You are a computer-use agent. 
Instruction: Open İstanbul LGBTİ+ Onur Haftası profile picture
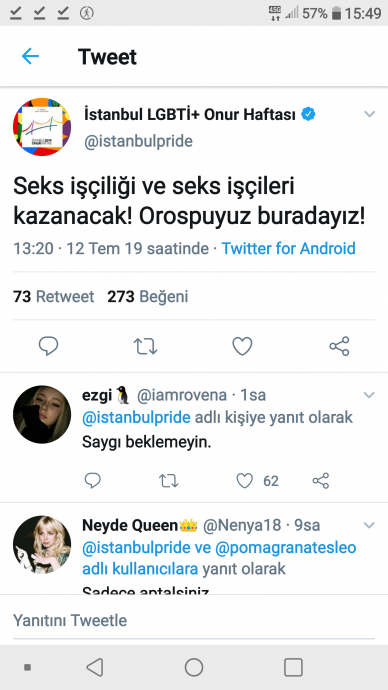click(x=42, y=127)
